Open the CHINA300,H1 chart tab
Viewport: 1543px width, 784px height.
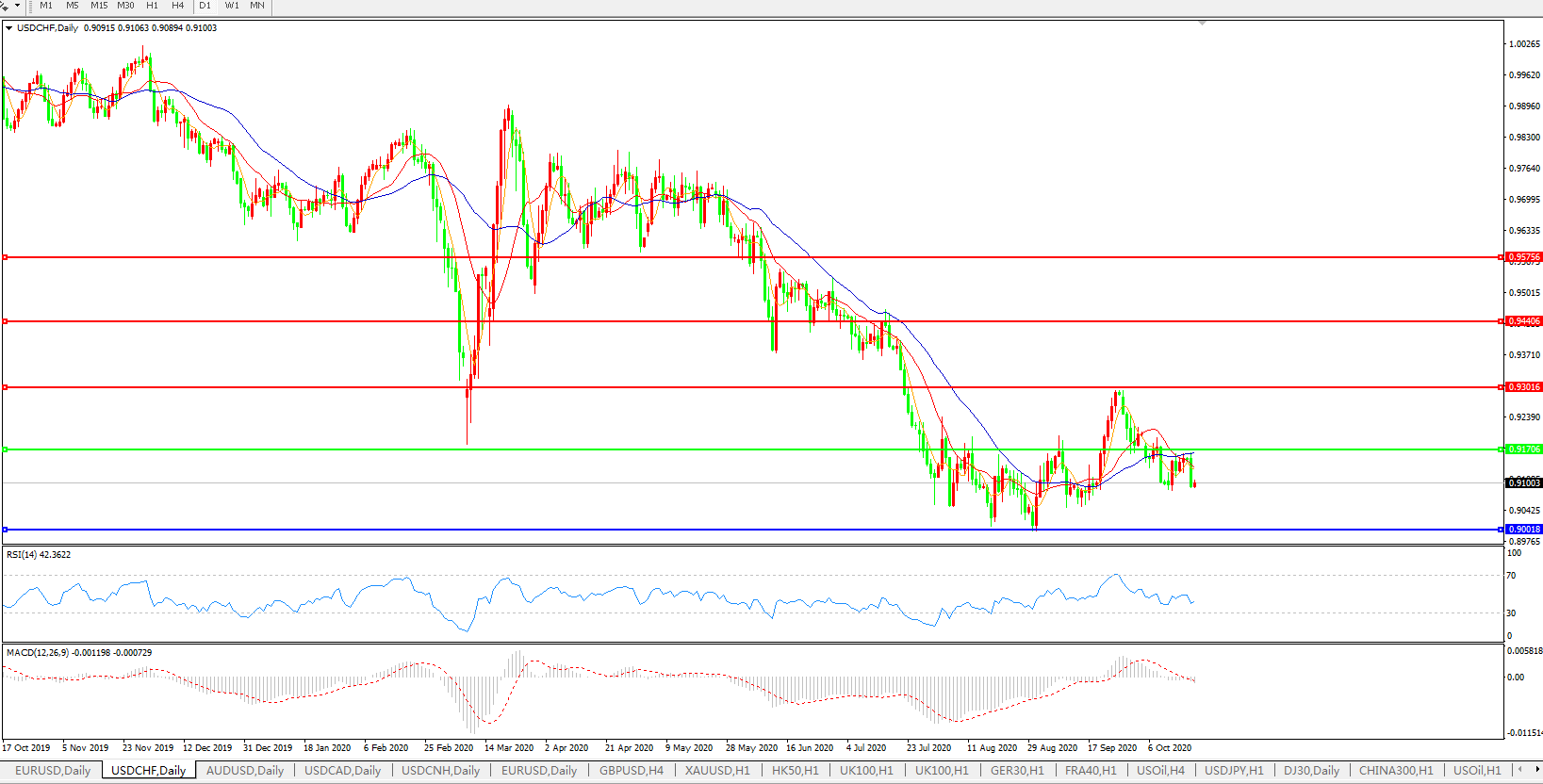coord(1396,771)
